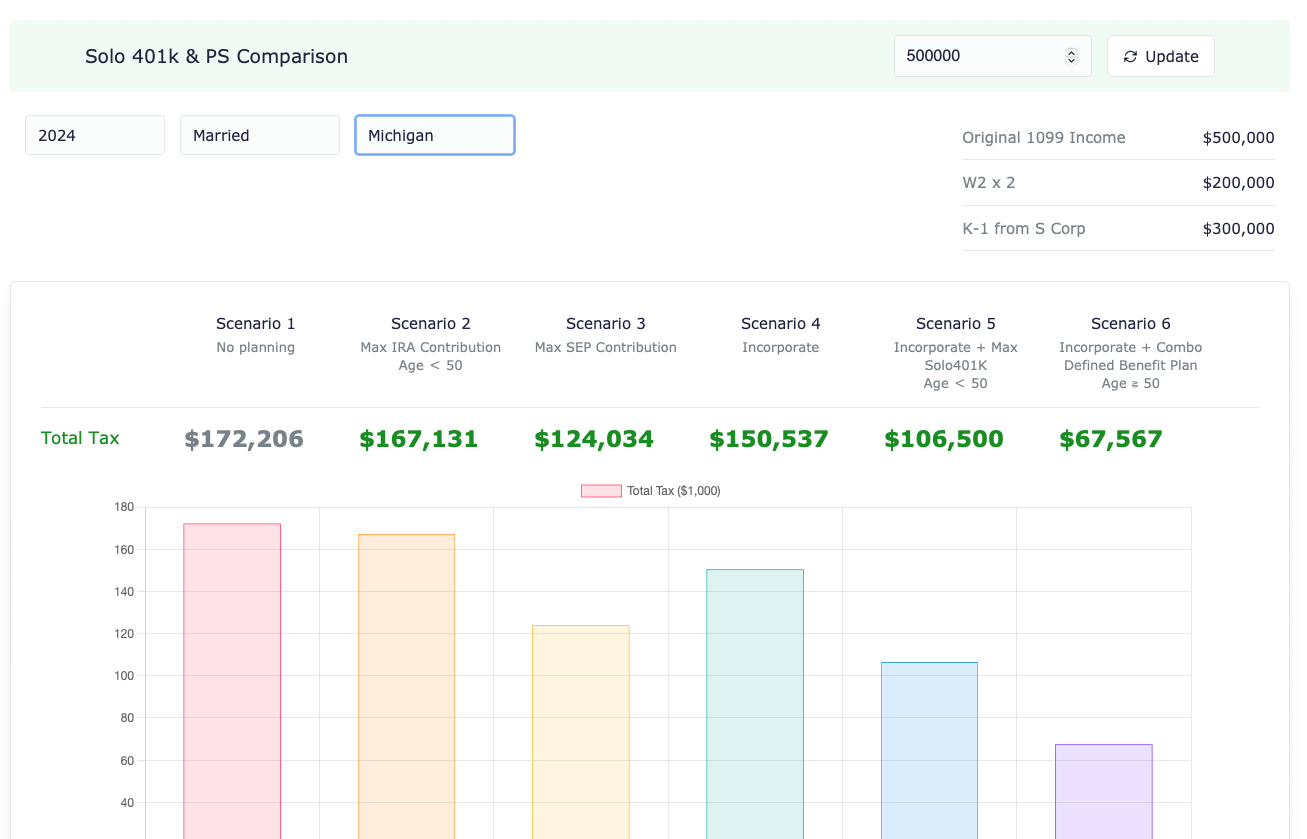Click the $67,567 total tax value

pyautogui.click(x=1111, y=439)
